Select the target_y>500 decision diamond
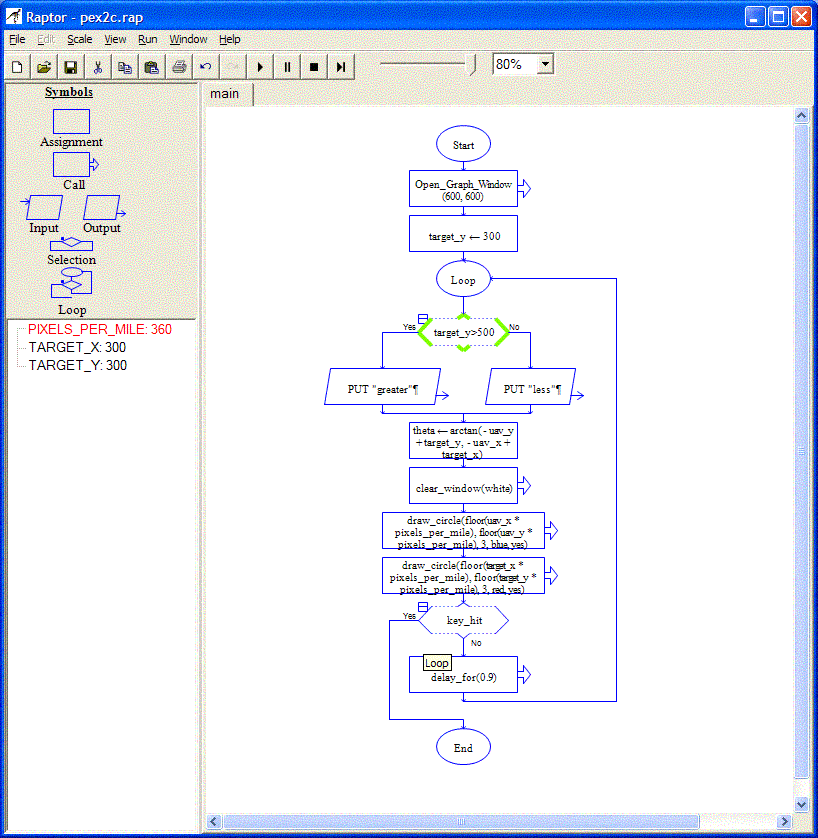The image size is (818, 838). pyautogui.click(x=463, y=332)
